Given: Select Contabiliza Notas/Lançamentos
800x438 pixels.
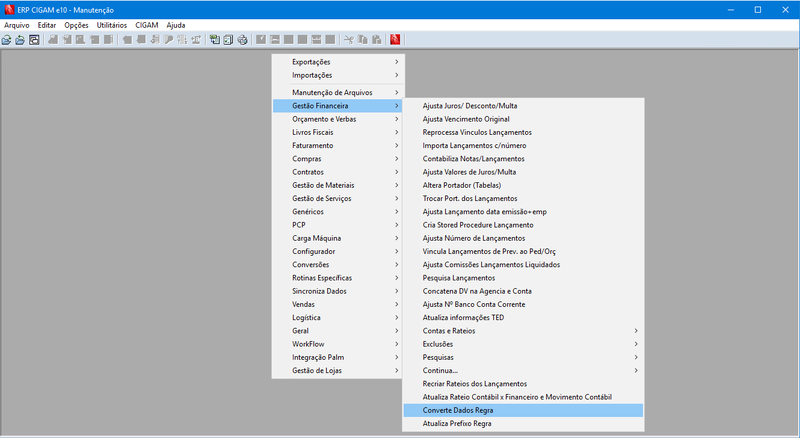Looking at the screenshot, I should click(x=523, y=159).
